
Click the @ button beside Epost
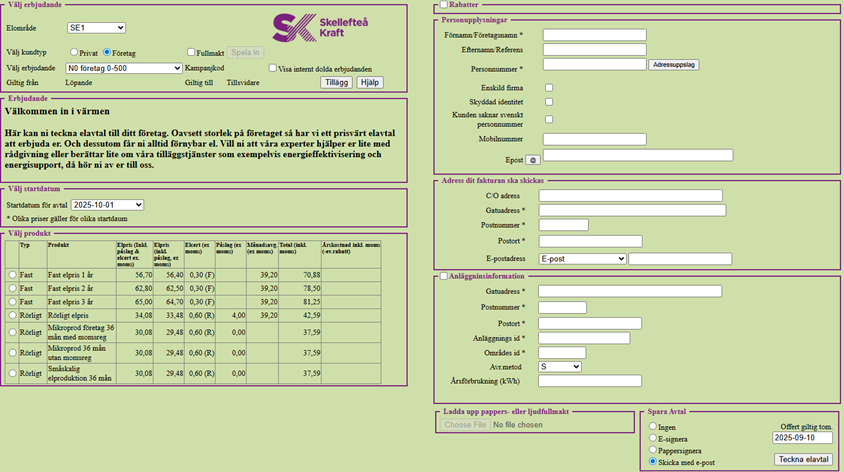(533, 159)
